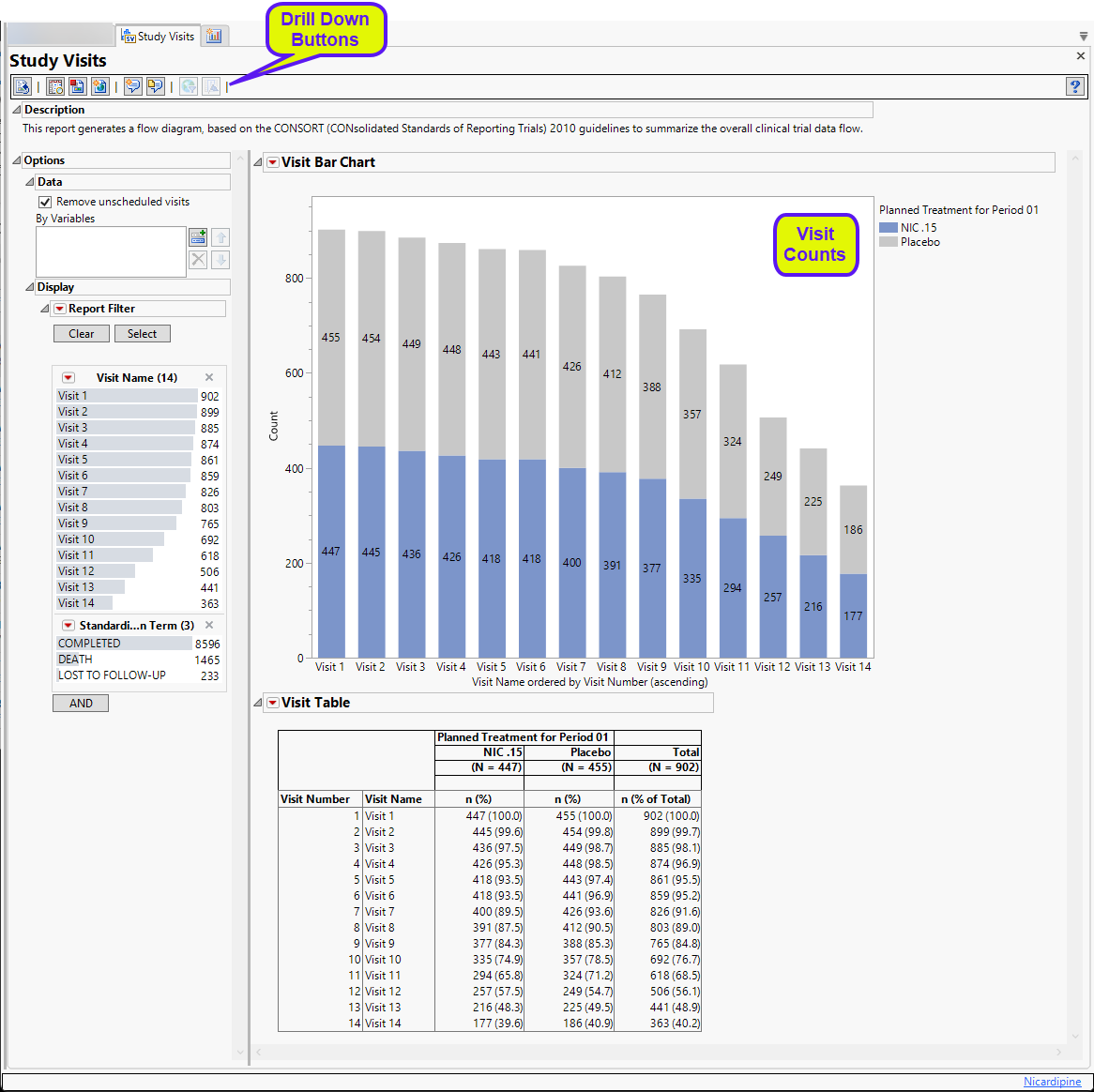Screen dimensions: 1094x1092
Task: Click the single speech bubble notes icon
Action: point(133,86)
